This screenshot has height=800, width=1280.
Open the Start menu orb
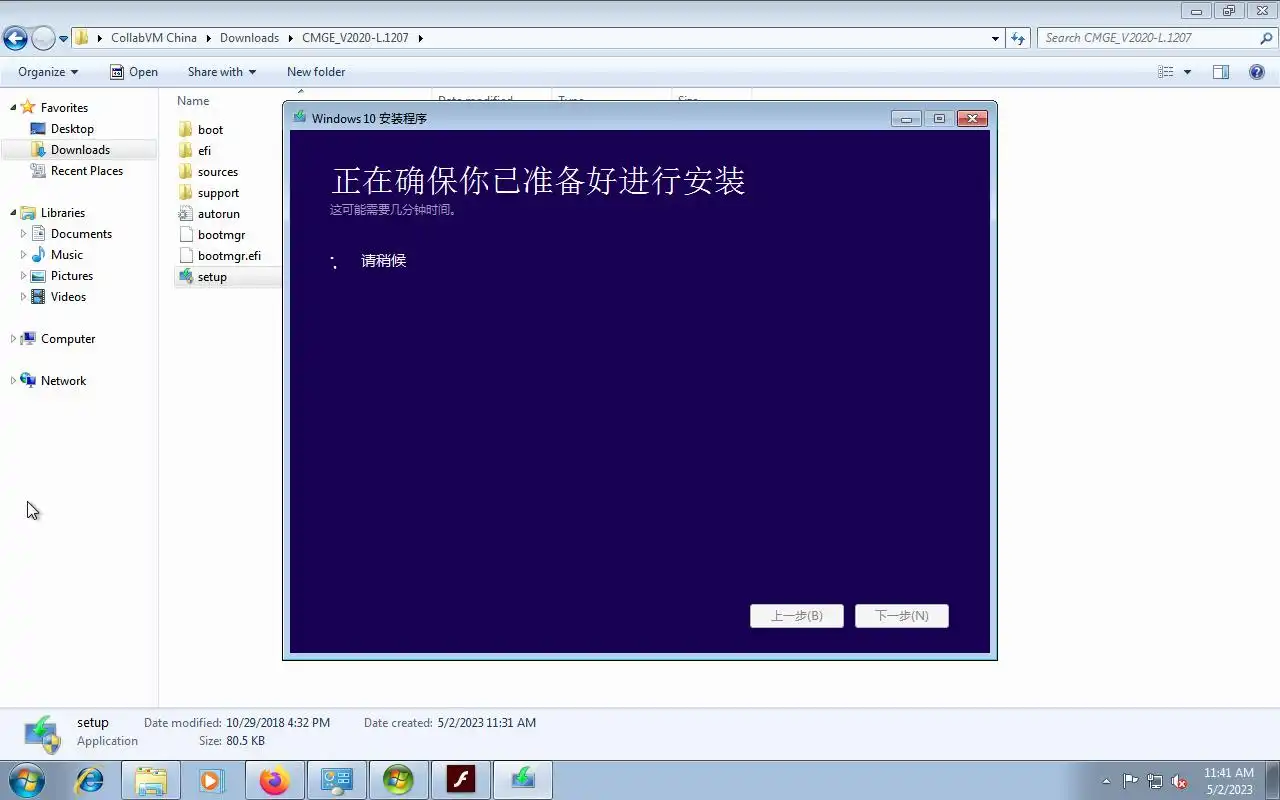click(27, 780)
